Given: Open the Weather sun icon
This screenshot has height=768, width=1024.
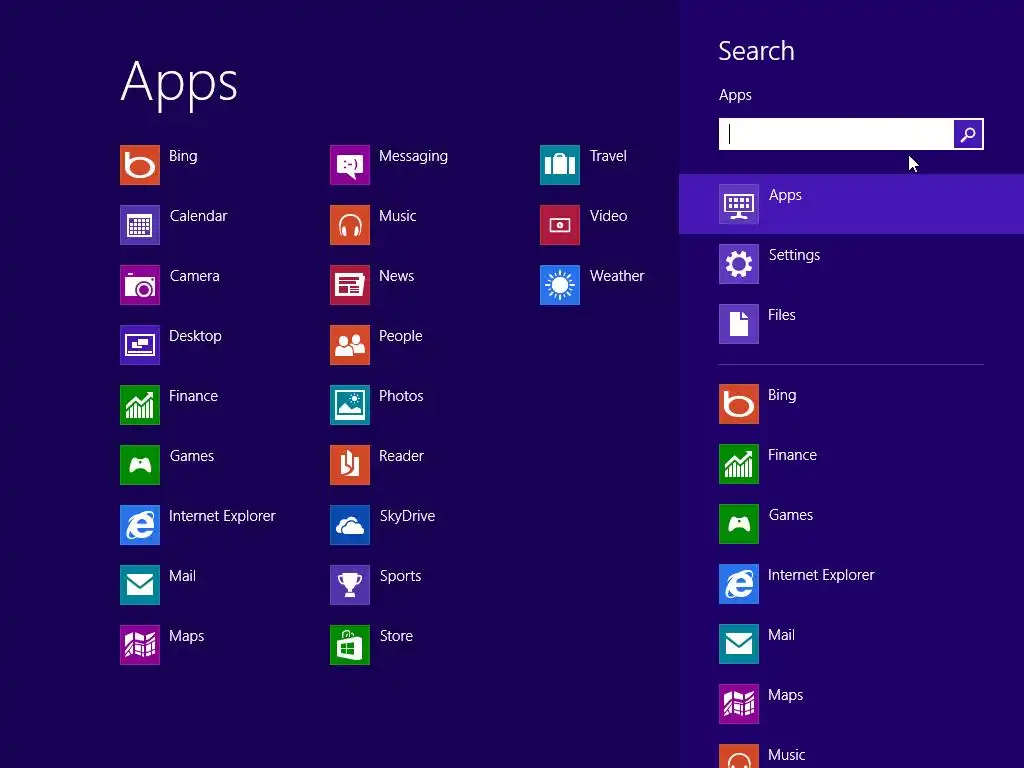Looking at the screenshot, I should [x=560, y=285].
